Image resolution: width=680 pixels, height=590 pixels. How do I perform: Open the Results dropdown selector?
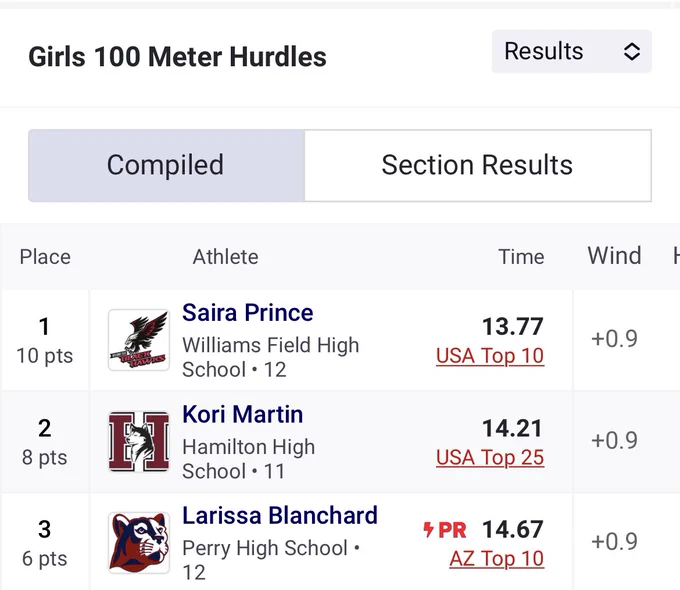(x=571, y=51)
